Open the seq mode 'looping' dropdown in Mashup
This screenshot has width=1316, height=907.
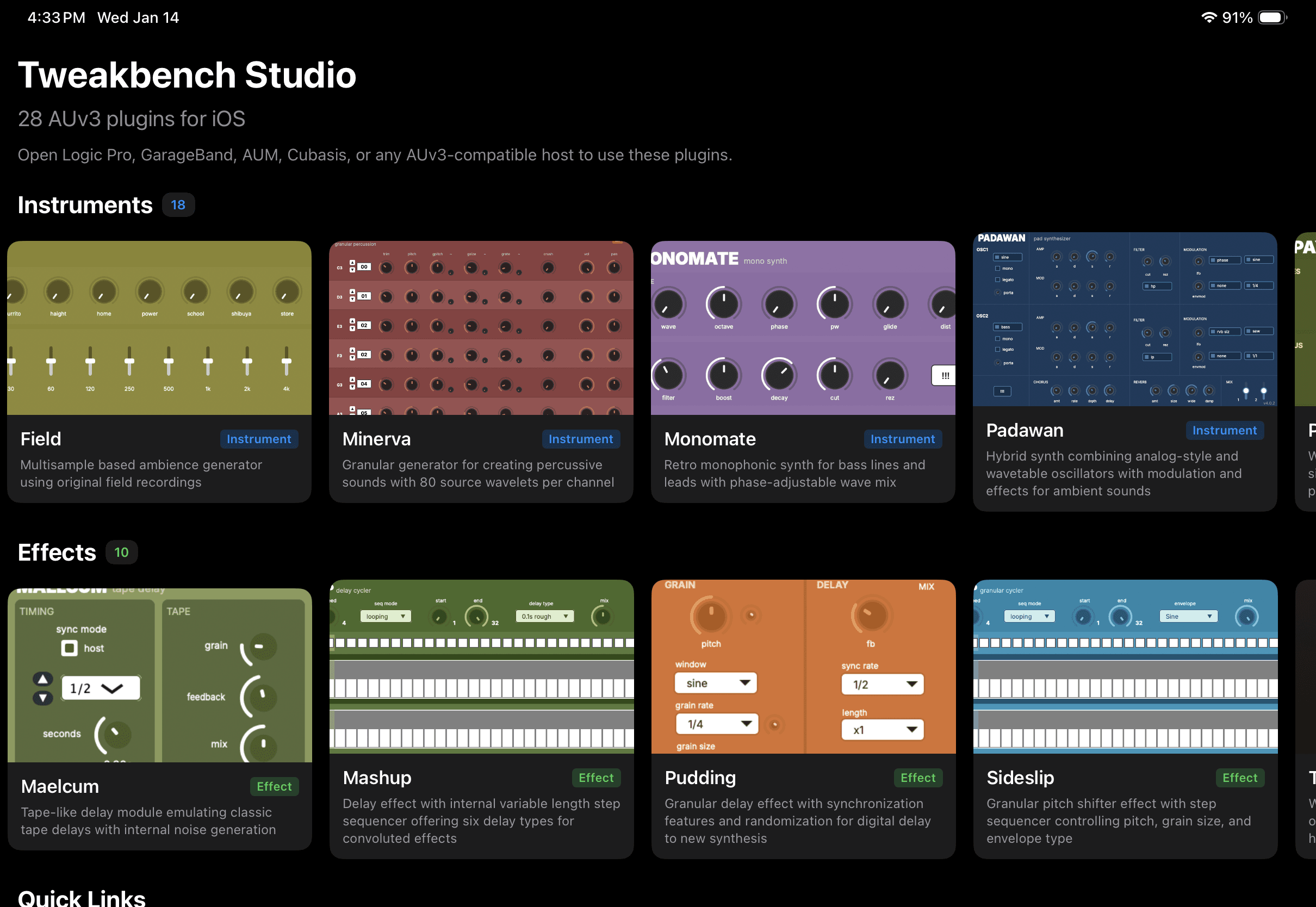click(385, 617)
